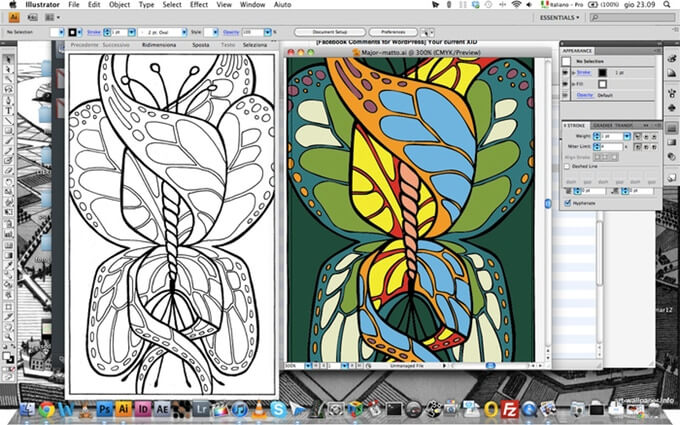680x425 pixels.
Task: Toggle visibility eye of Stroke appearance row
Action: (566, 72)
